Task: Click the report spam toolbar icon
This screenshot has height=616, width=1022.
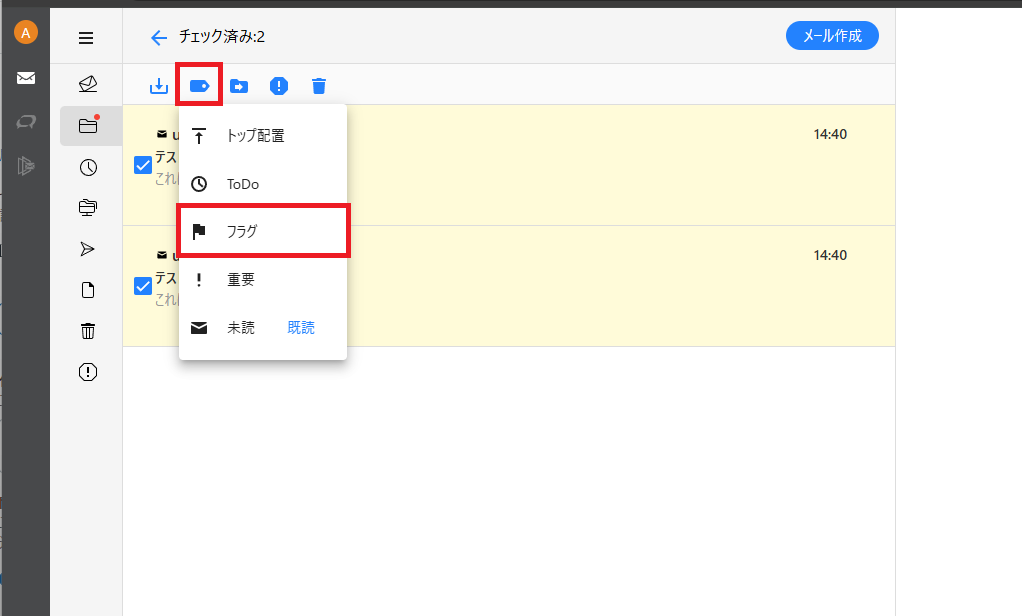Action: point(279,85)
